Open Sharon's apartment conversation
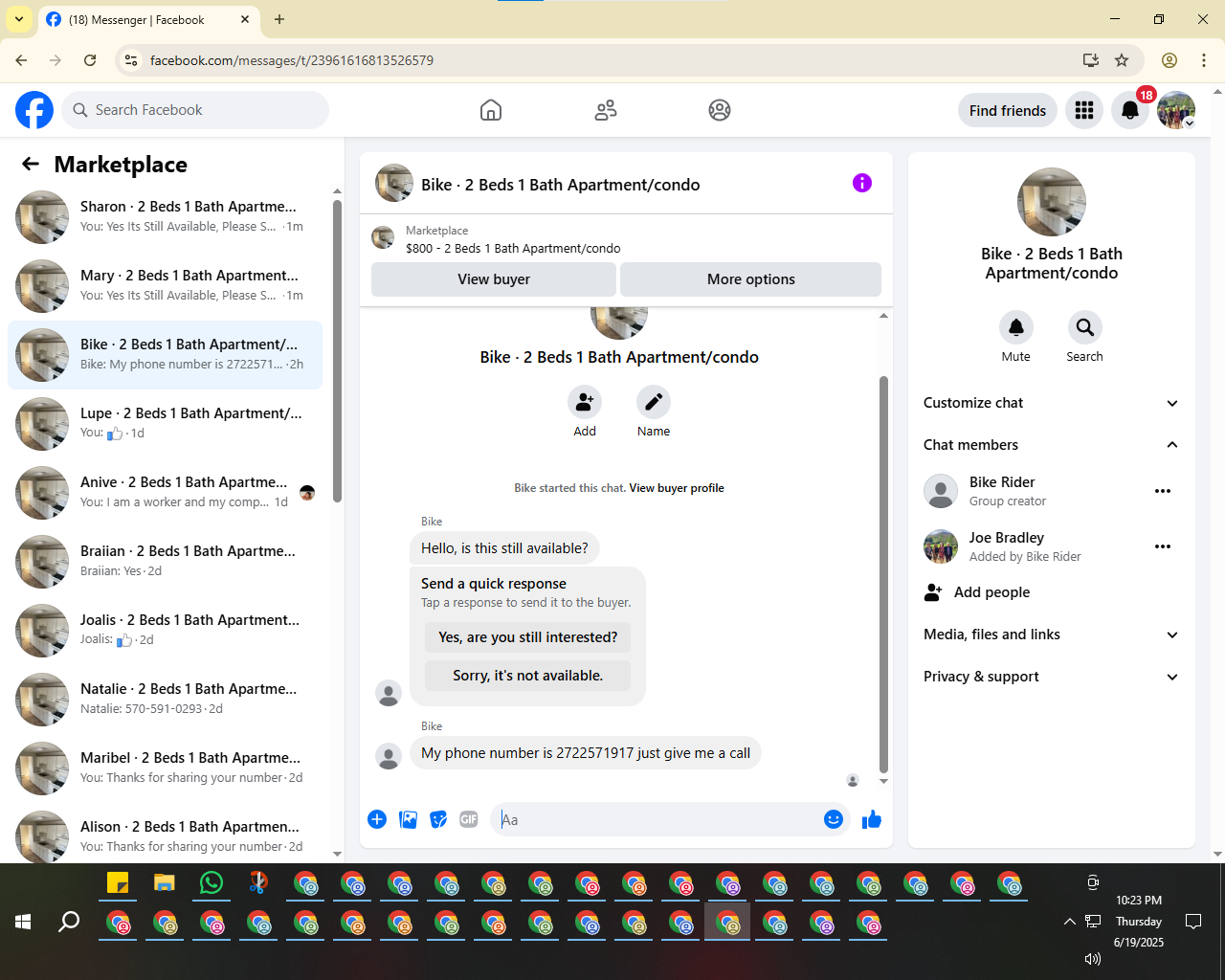 coord(165,217)
